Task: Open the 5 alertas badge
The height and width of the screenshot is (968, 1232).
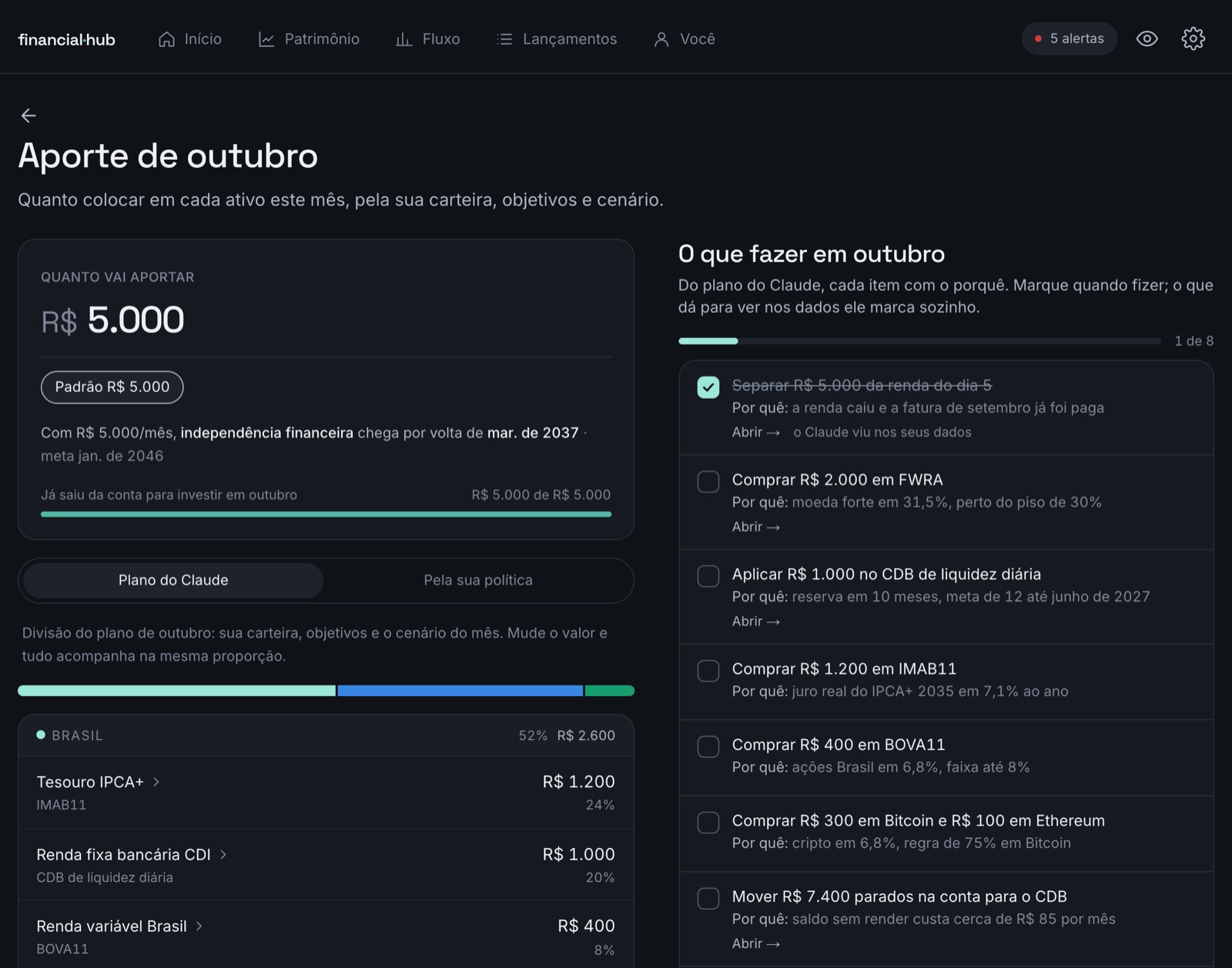Action: [x=1069, y=39]
